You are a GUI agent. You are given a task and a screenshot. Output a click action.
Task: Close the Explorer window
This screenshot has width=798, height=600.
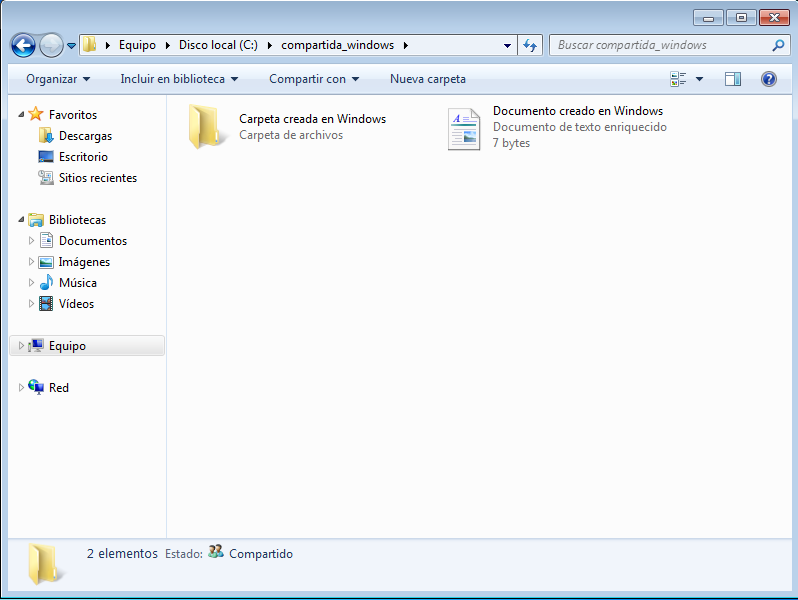point(774,18)
